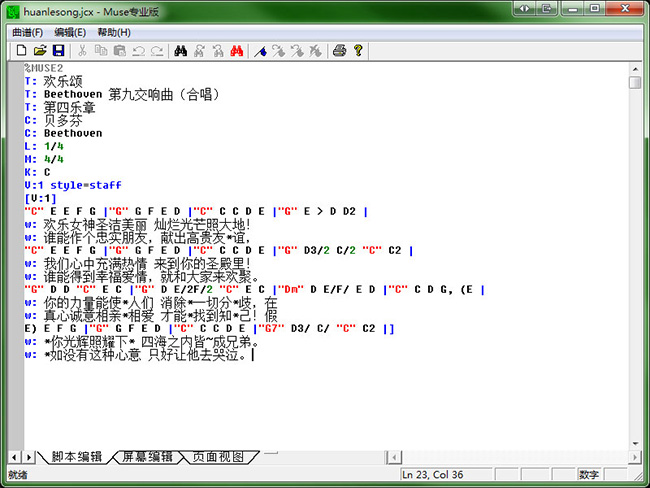Click the Paste clipboard icon
The image size is (650, 488).
point(119,51)
